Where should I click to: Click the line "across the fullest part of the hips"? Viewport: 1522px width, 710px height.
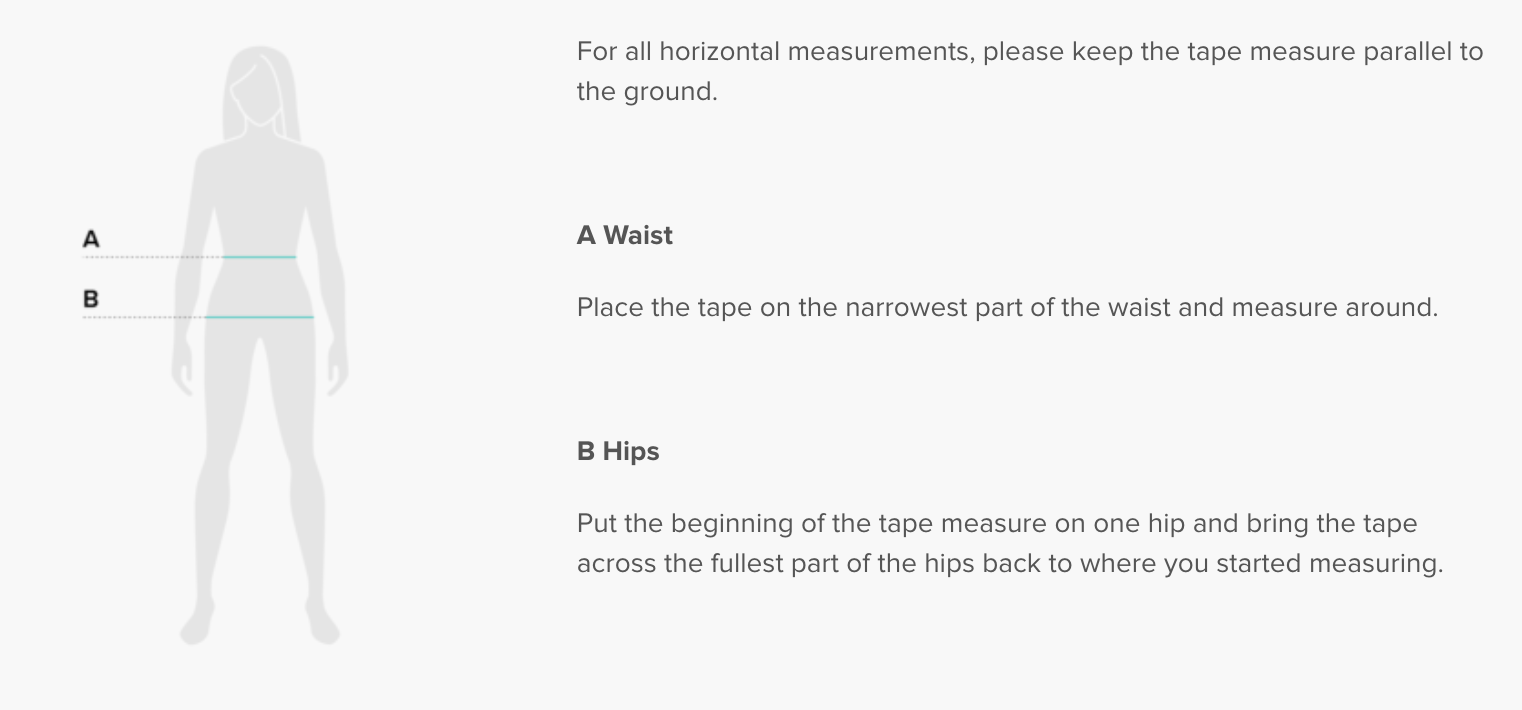point(1010,563)
